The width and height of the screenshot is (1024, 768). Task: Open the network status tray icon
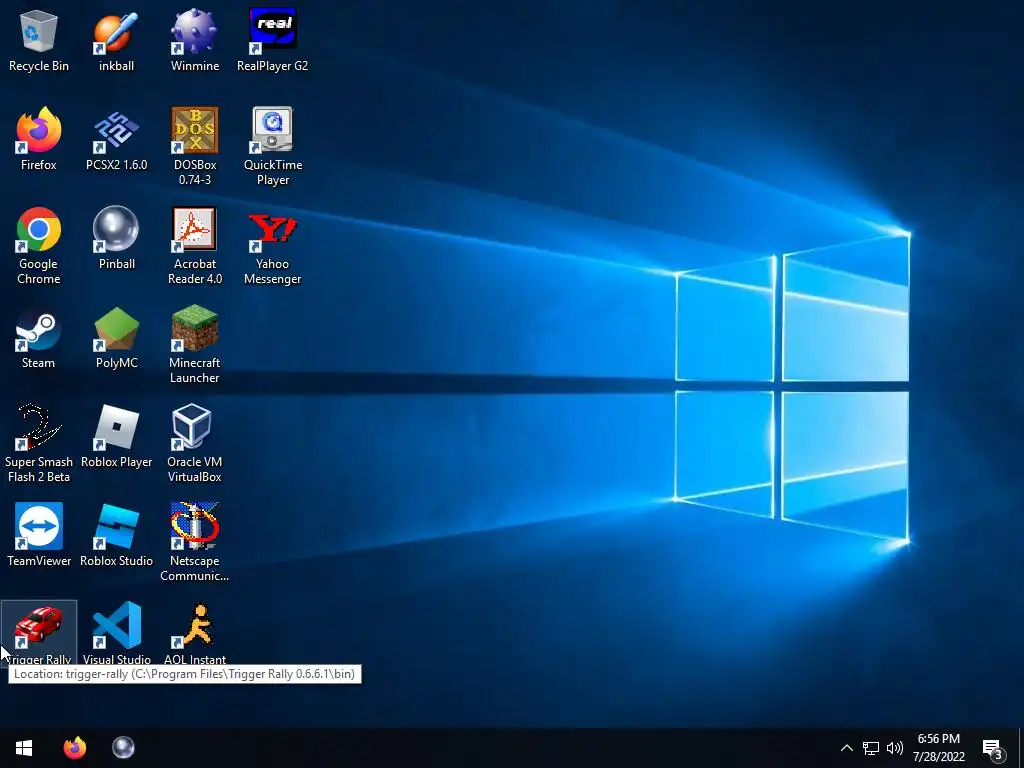click(871, 748)
